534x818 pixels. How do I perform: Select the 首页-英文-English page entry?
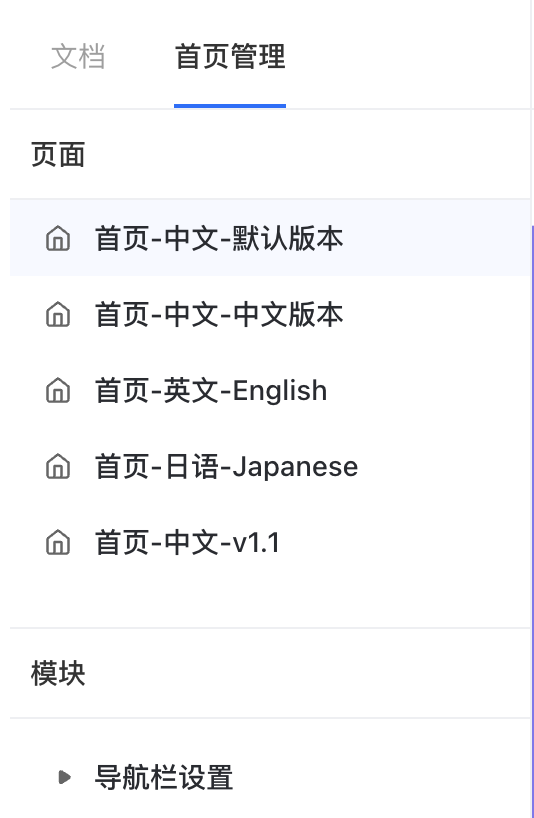(211, 390)
